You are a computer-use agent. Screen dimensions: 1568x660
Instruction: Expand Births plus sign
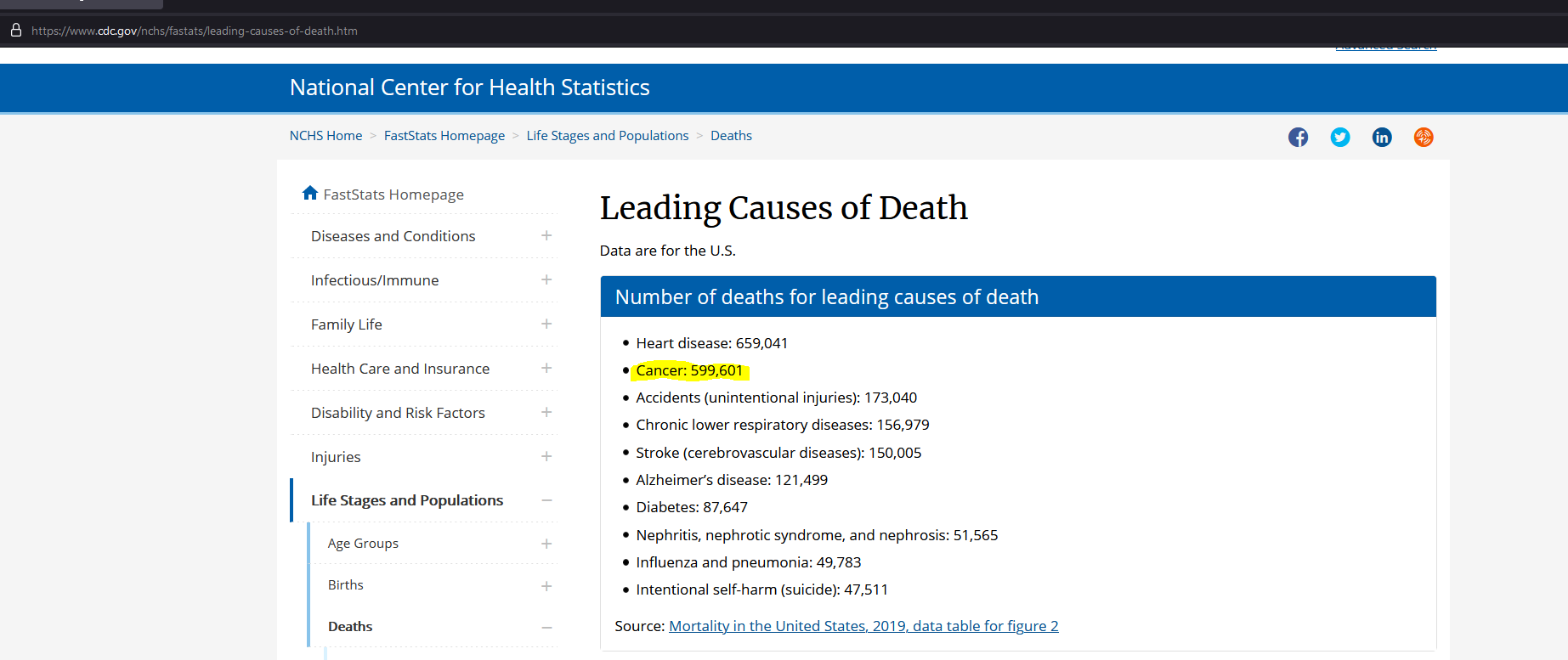pos(546,586)
